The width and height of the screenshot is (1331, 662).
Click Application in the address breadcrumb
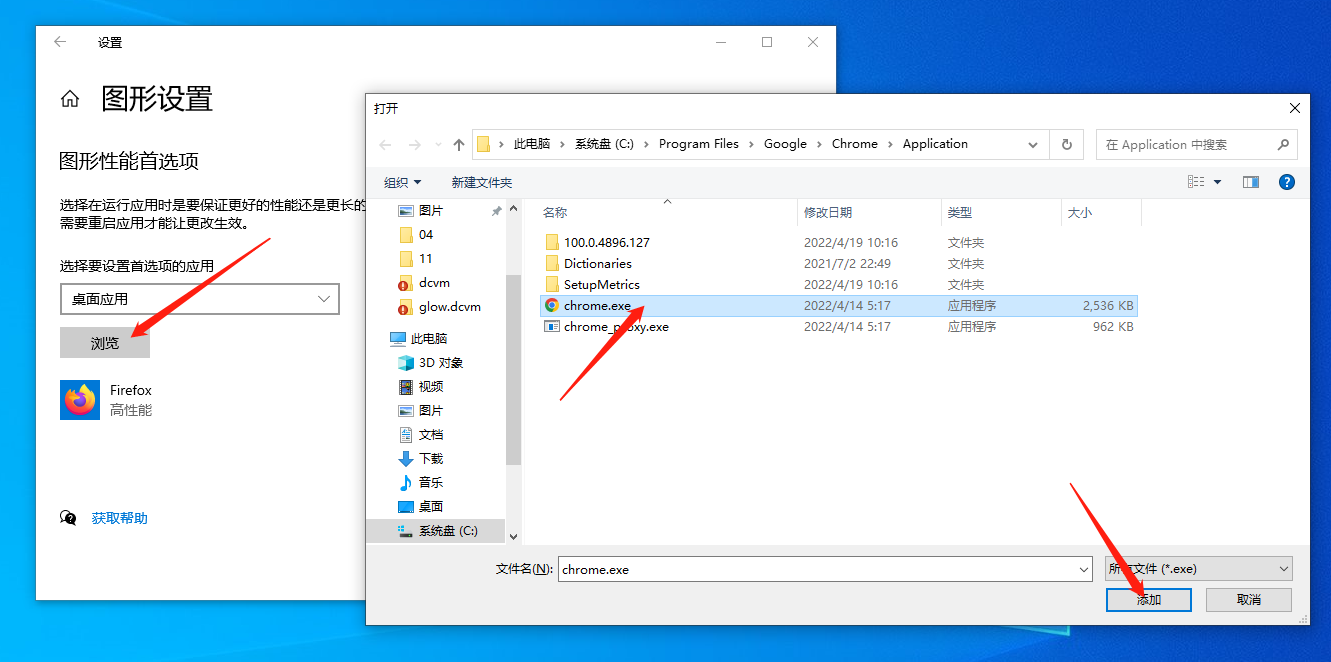point(935,144)
